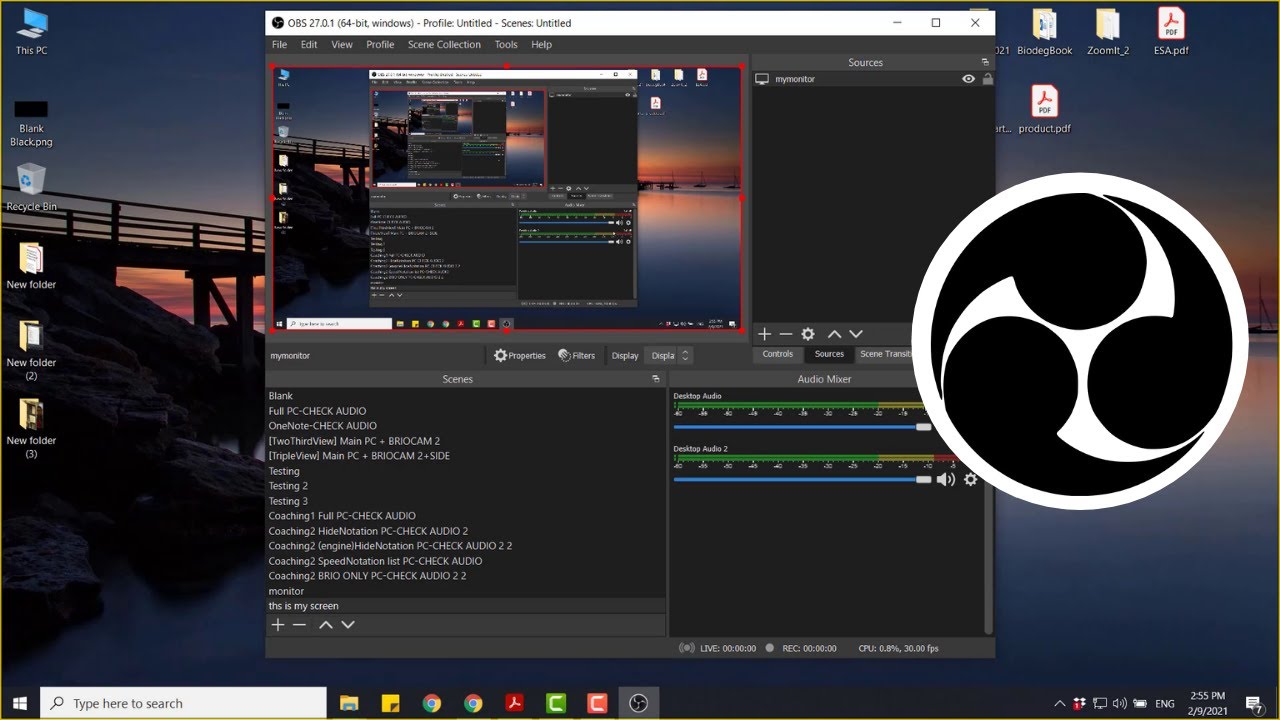Screen dimensions: 1280x720
Task: Select Blank Black.png on the desktop
Action: point(31,123)
